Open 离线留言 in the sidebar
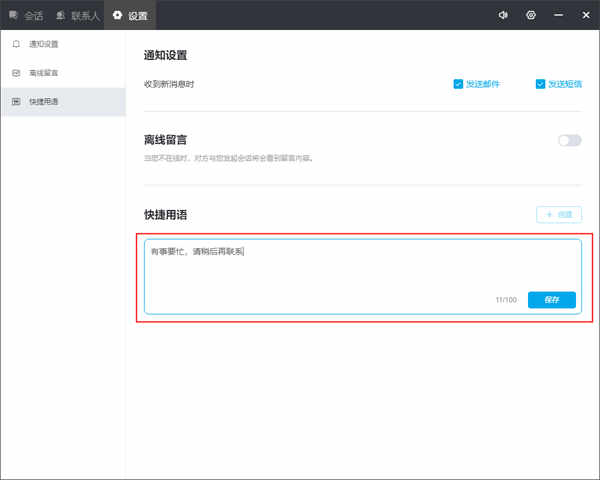Image resolution: width=600 pixels, height=480 pixels. click(x=63, y=73)
